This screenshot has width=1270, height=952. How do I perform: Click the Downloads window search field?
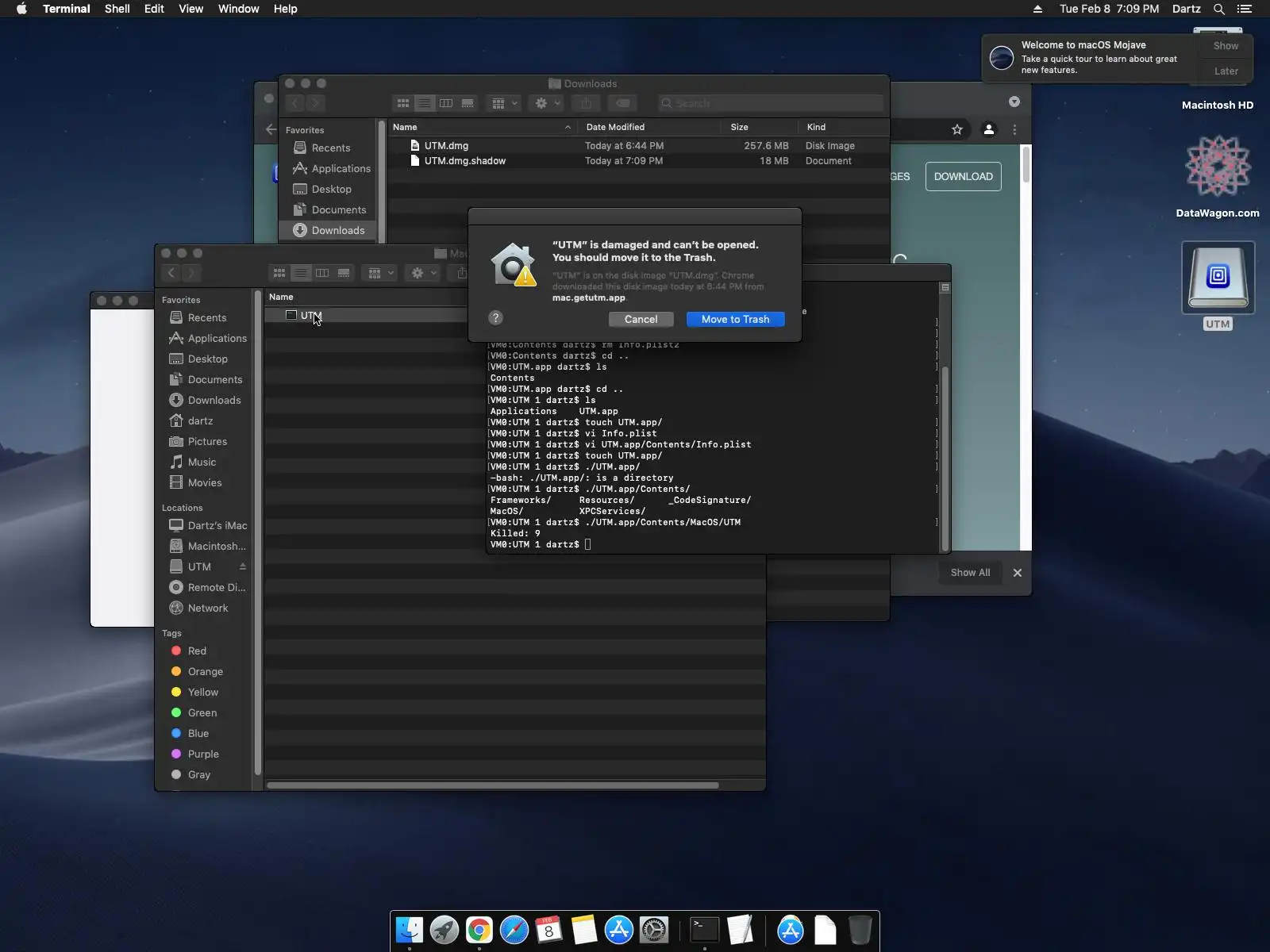(x=770, y=103)
